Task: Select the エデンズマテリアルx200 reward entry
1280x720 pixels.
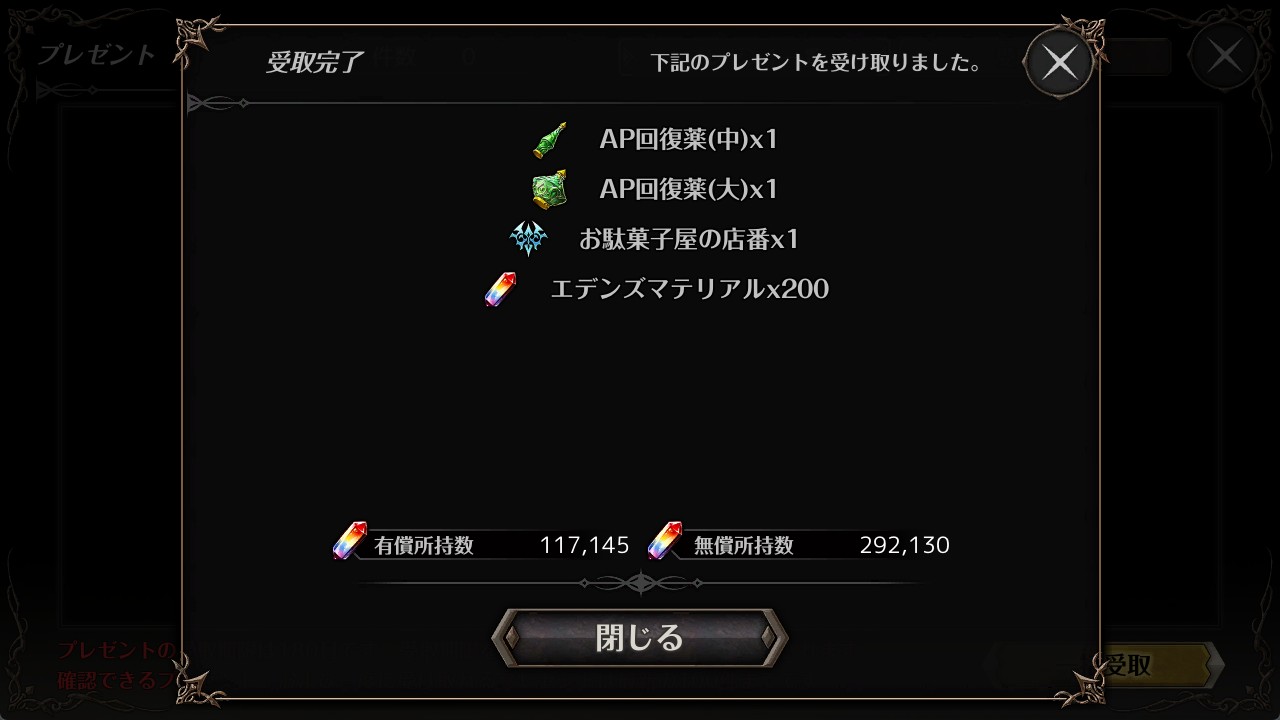Action: click(x=690, y=289)
